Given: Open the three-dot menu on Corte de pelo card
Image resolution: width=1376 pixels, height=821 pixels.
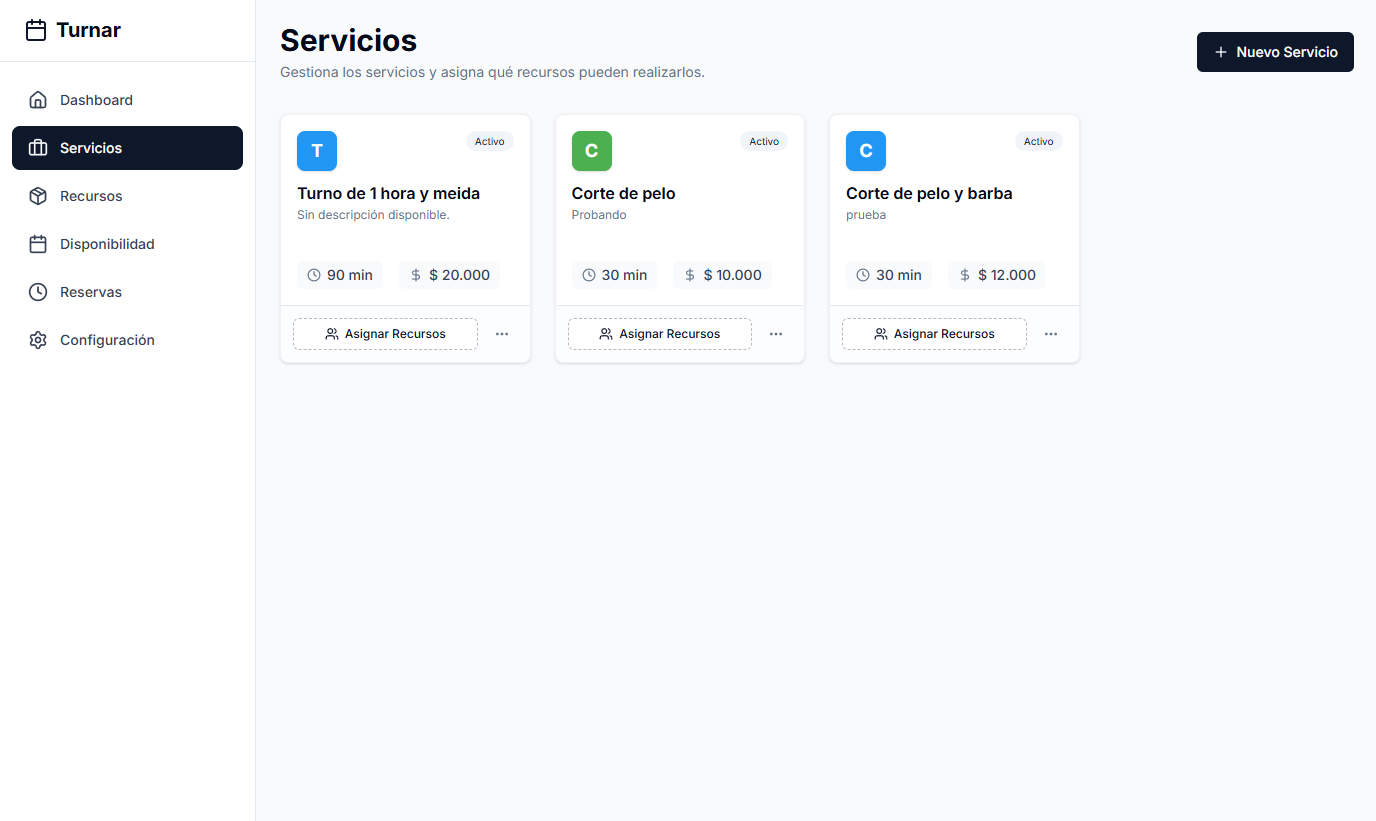Looking at the screenshot, I should coord(776,334).
